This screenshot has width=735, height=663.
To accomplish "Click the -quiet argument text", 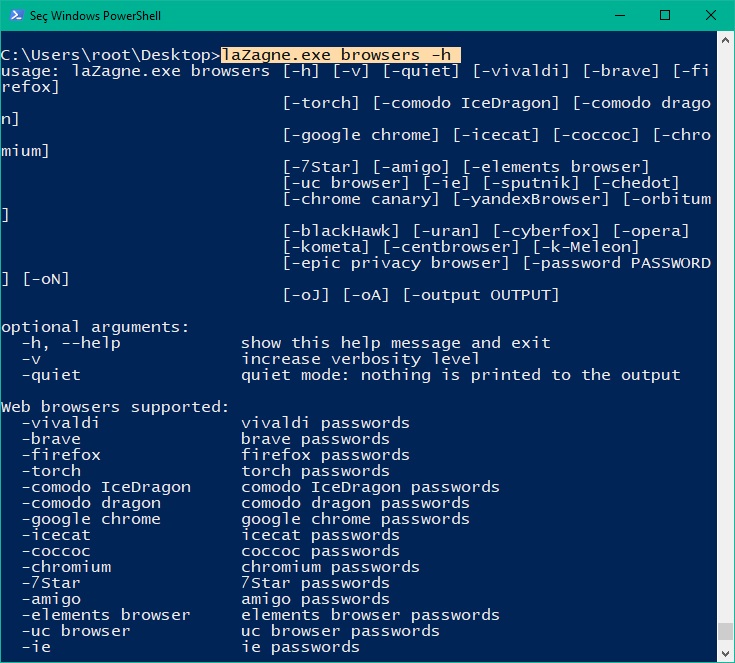I will click(x=51, y=375).
